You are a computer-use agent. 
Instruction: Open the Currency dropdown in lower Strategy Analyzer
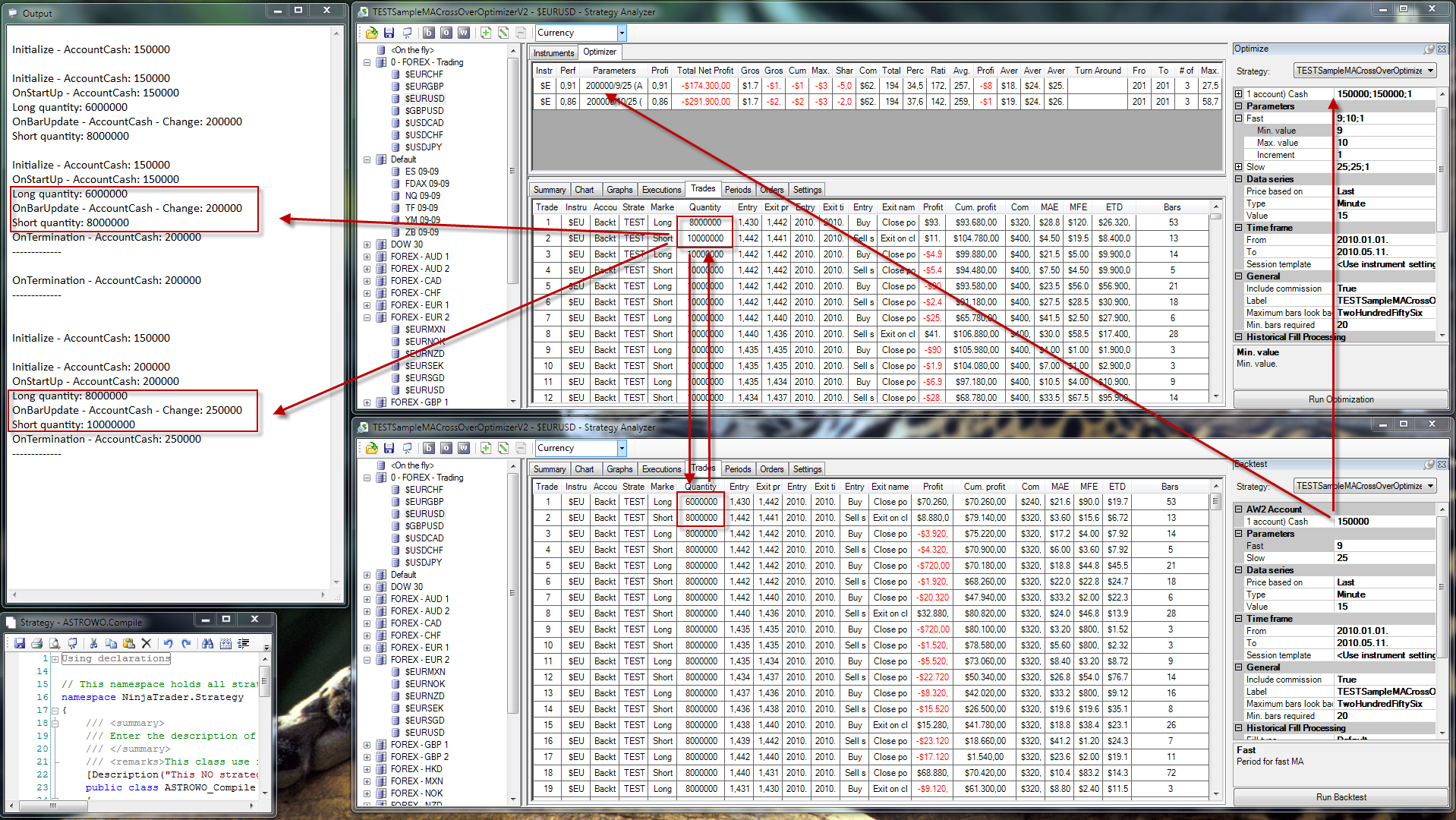[x=622, y=448]
